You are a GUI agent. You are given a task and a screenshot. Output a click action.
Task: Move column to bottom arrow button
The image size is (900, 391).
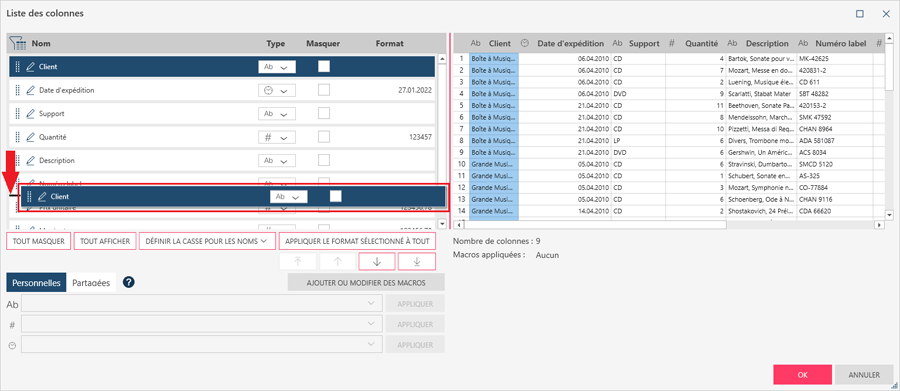(x=417, y=261)
